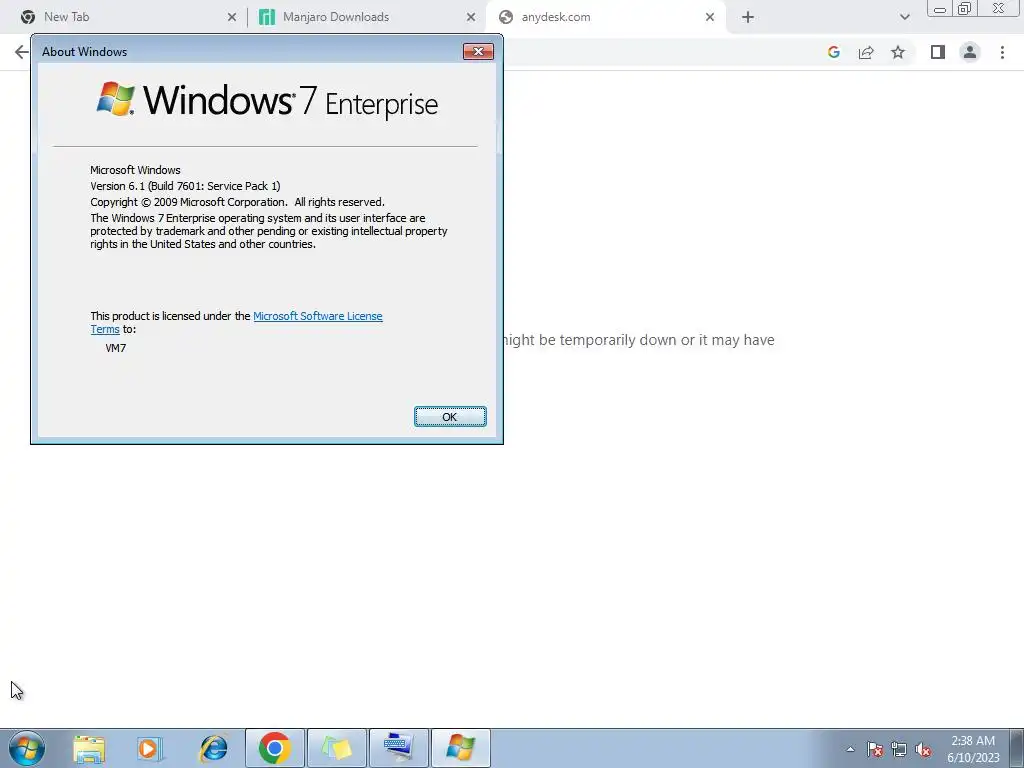Open the Microsoft Software License link
The width and height of the screenshot is (1024, 768).
tap(317, 316)
